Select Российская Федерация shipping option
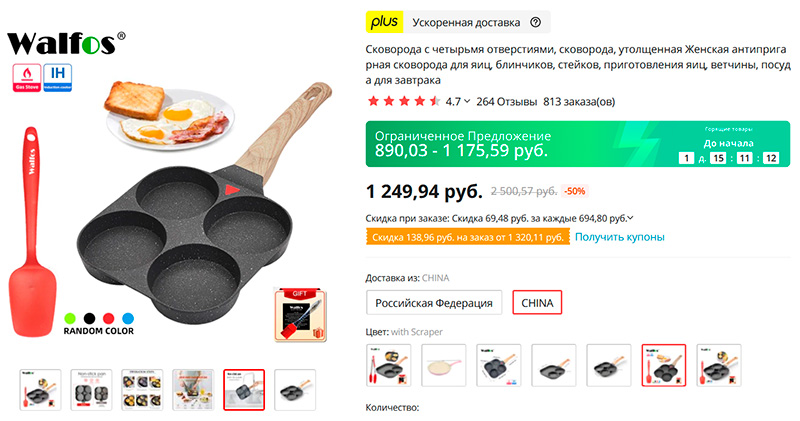This screenshot has height=421, width=800. click(434, 303)
